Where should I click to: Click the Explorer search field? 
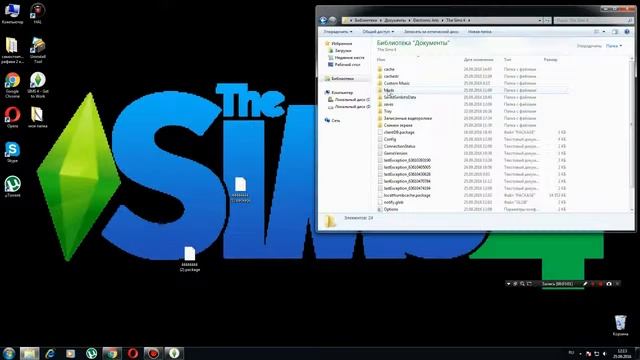tap(594, 20)
